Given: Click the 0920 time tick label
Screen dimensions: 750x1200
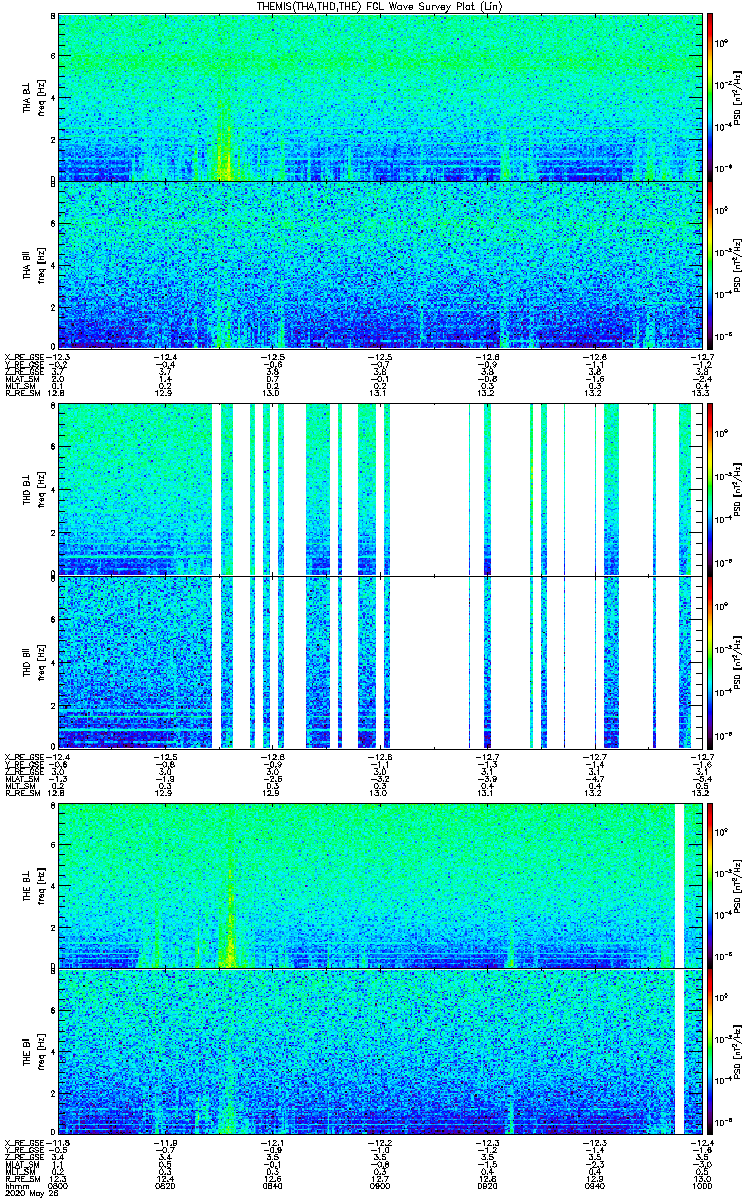Looking at the screenshot, I should (489, 1186).
